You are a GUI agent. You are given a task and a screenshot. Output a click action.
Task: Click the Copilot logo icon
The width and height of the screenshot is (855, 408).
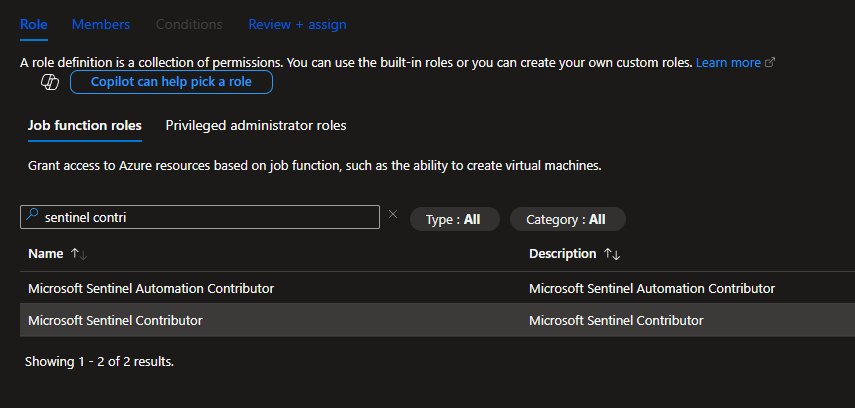pos(50,82)
